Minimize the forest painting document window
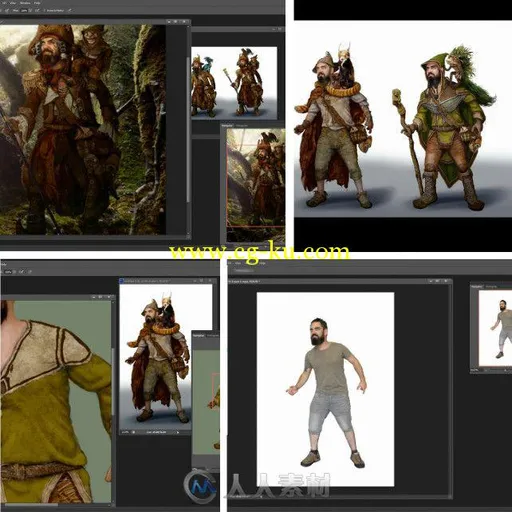This screenshot has height=512, width=512. click(169, 22)
